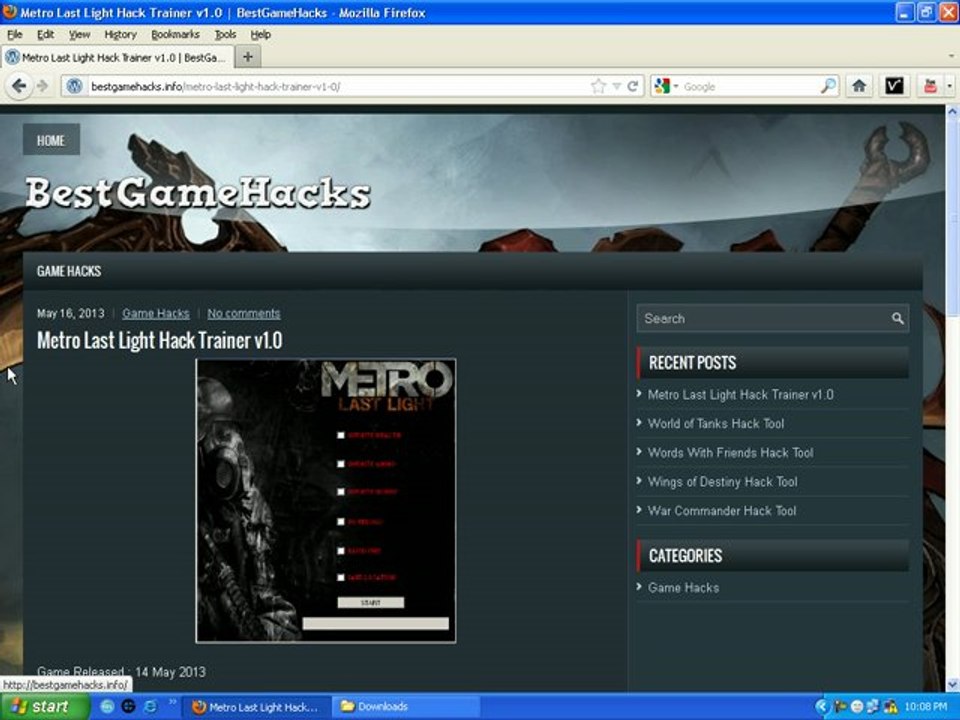
Task: Toggle the second checkbox in trainer image
Action: (x=341, y=464)
